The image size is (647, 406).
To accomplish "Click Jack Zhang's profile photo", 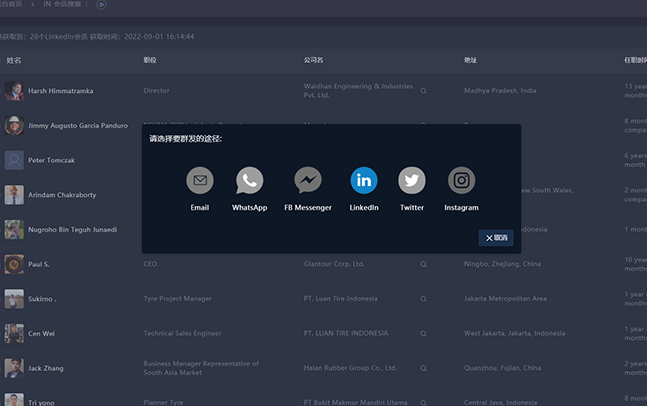I will point(14,368).
